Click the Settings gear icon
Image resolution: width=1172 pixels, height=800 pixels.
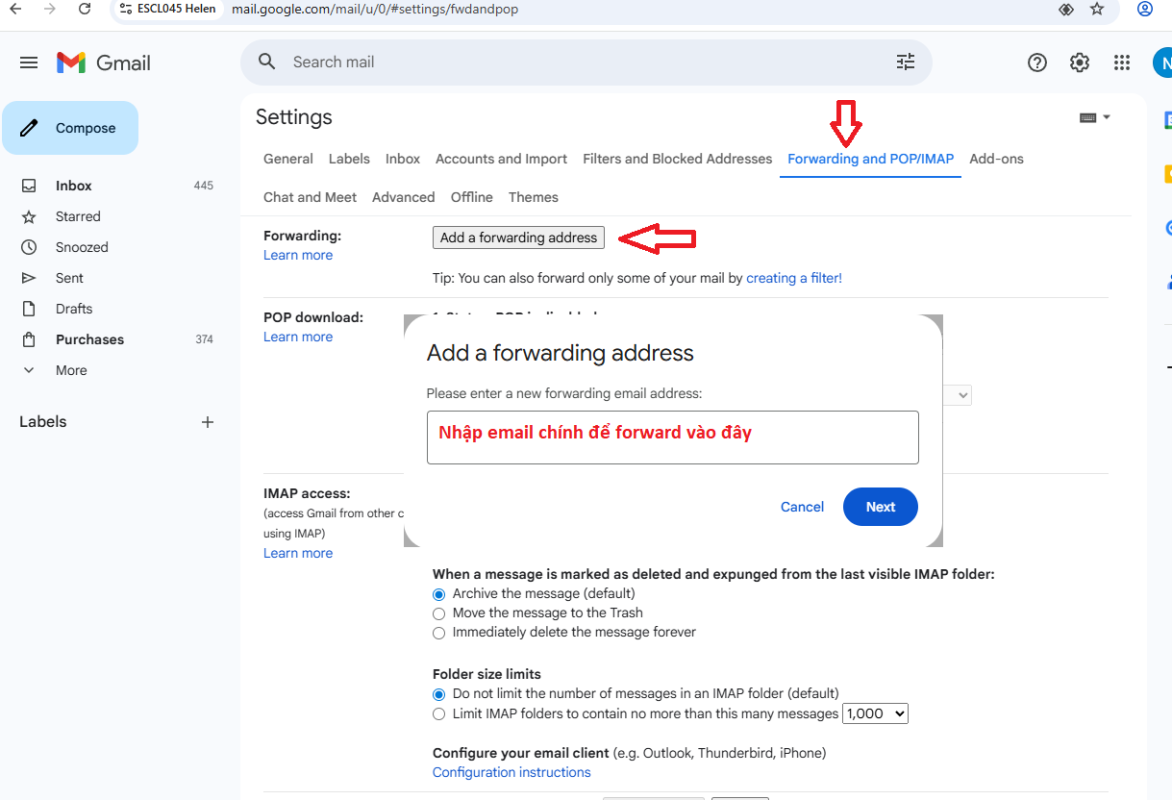coord(1079,62)
